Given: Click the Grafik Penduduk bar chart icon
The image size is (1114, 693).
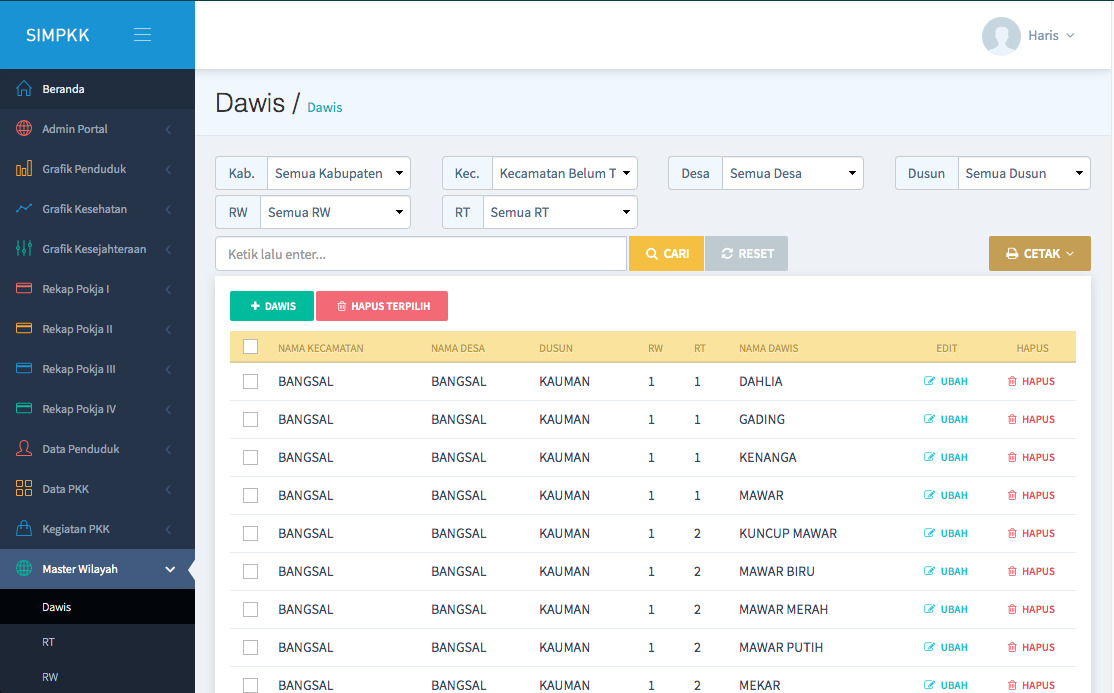Looking at the screenshot, I should (24, 169).
